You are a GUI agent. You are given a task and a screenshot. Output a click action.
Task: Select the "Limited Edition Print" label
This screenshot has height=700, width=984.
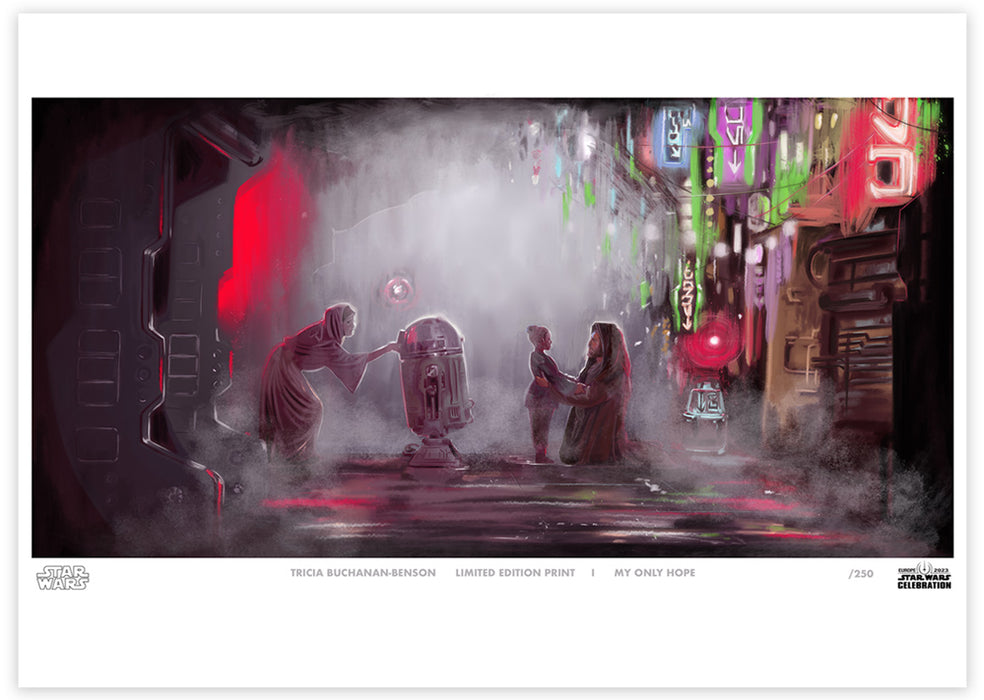click(514, 573)
